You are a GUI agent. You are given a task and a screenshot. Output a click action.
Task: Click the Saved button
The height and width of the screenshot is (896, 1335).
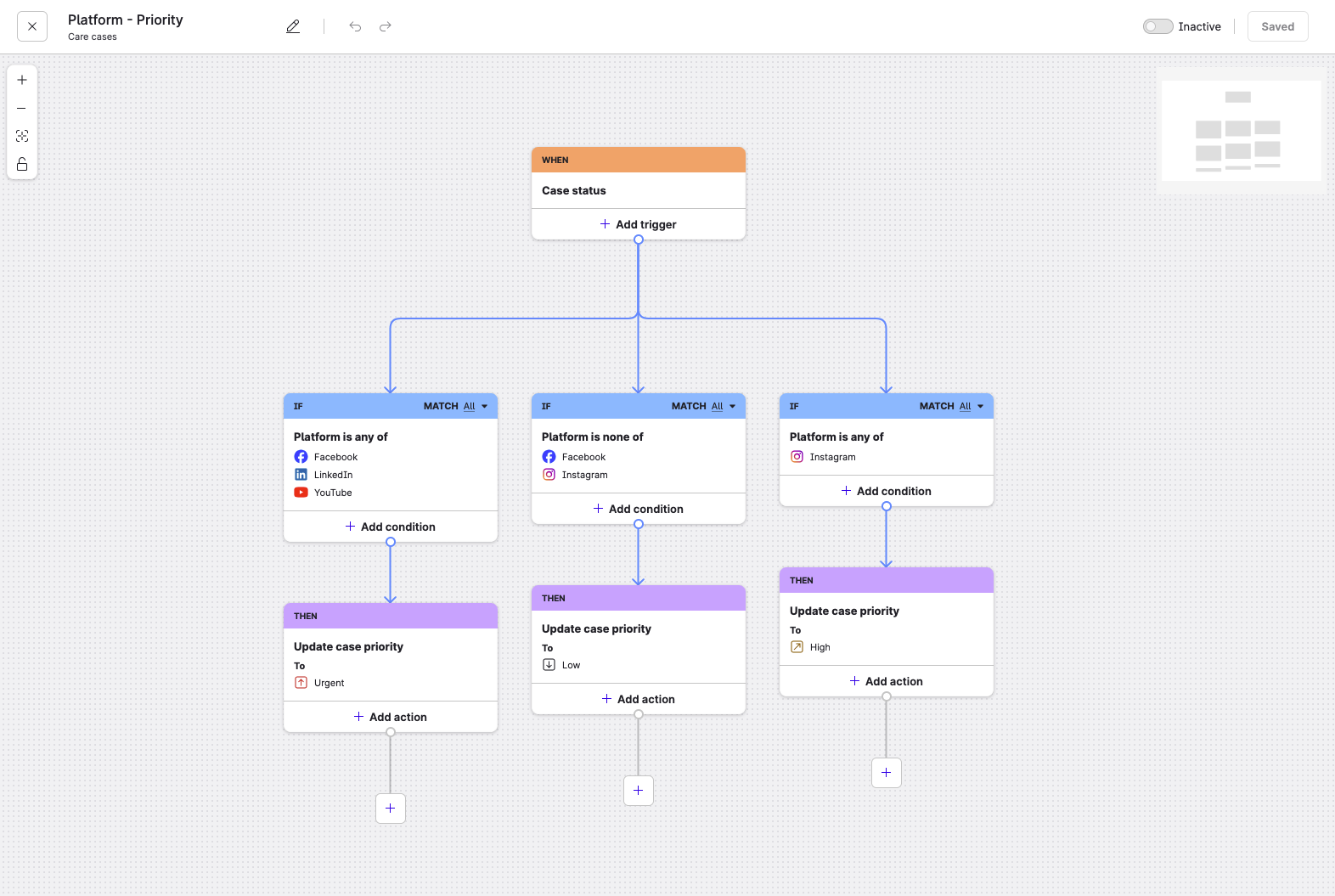1277,26
